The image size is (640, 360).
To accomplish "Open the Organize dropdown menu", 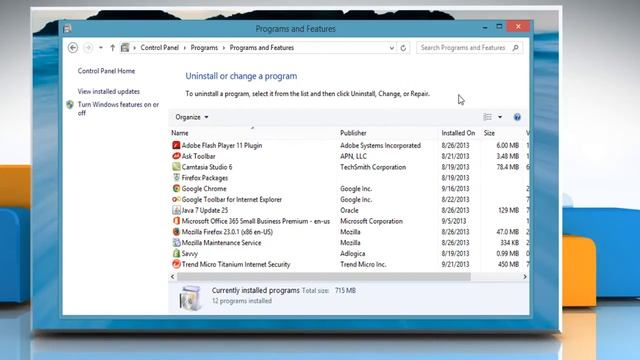I will tap(191, 117).
